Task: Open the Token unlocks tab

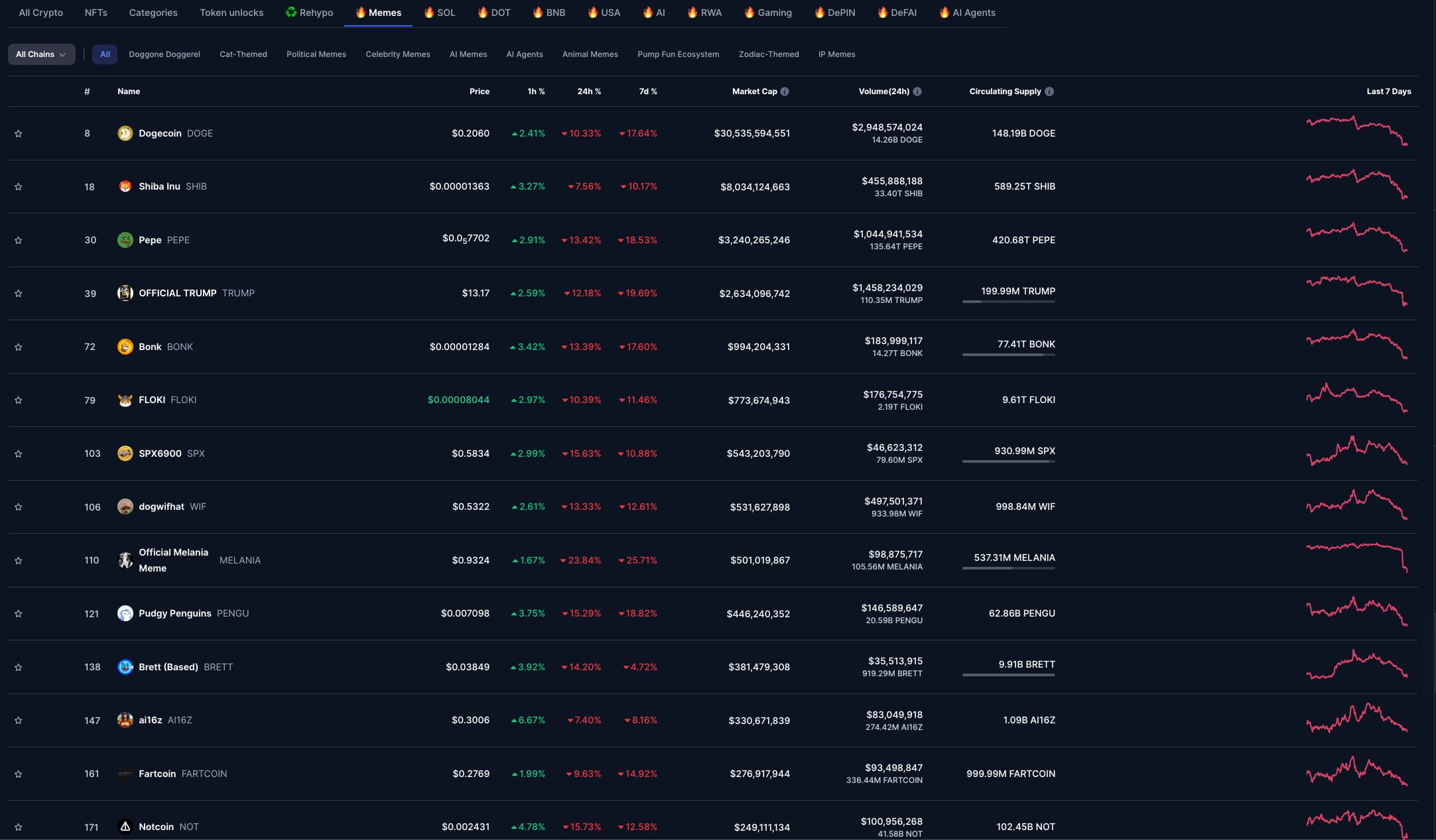Action: tap(231, 13)
